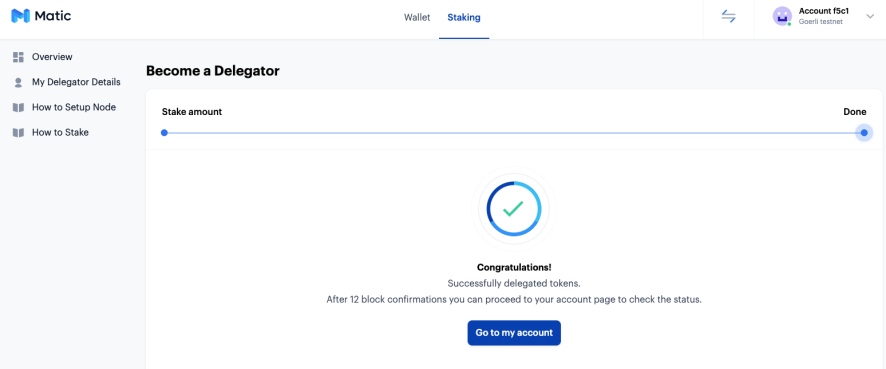Click the Become a Delegator heading
This screenshot has height=369, width=886.
tap(212, 71)
